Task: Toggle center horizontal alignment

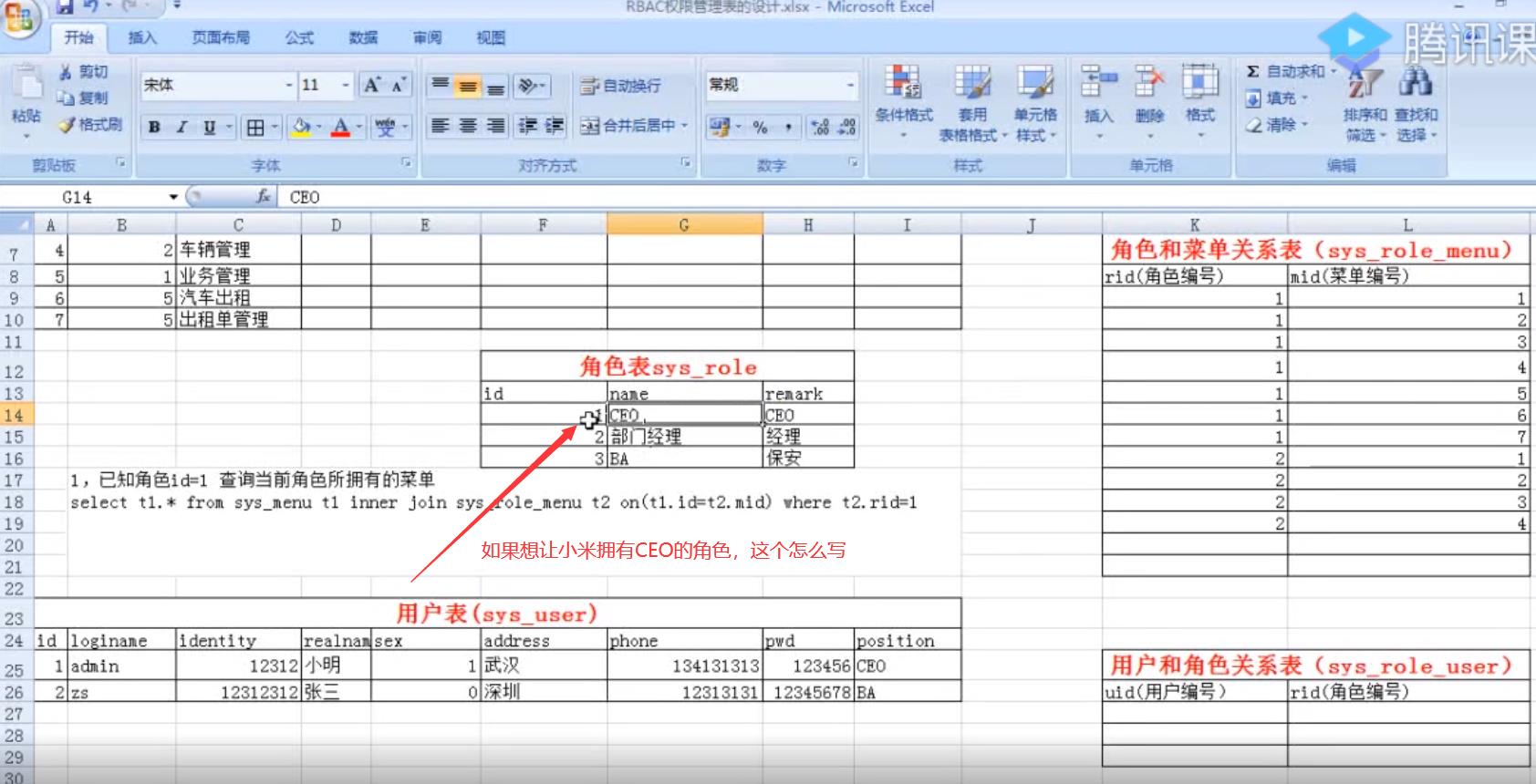Action: [468, 126]
